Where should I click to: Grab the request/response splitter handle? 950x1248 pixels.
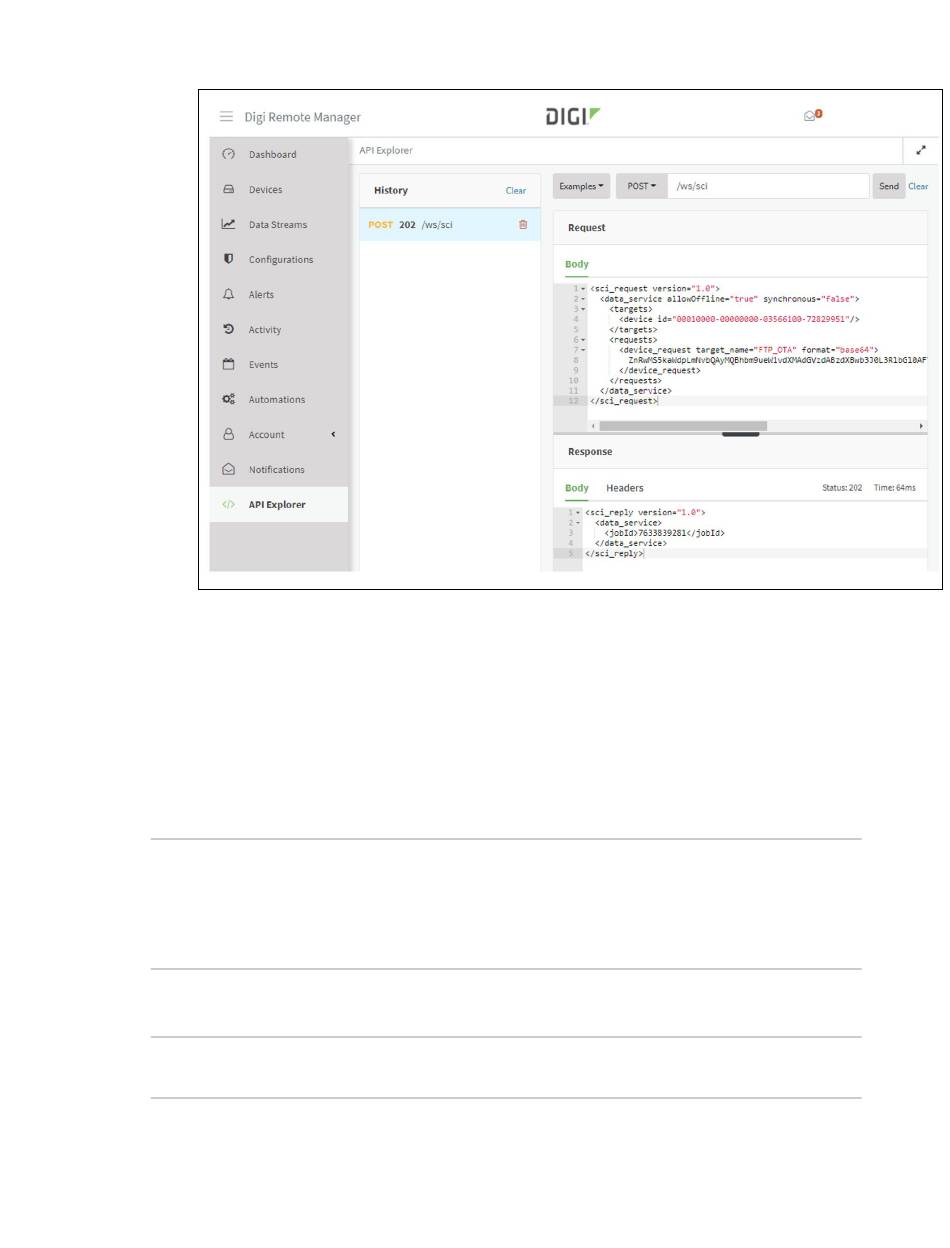[x=740, y=434]
